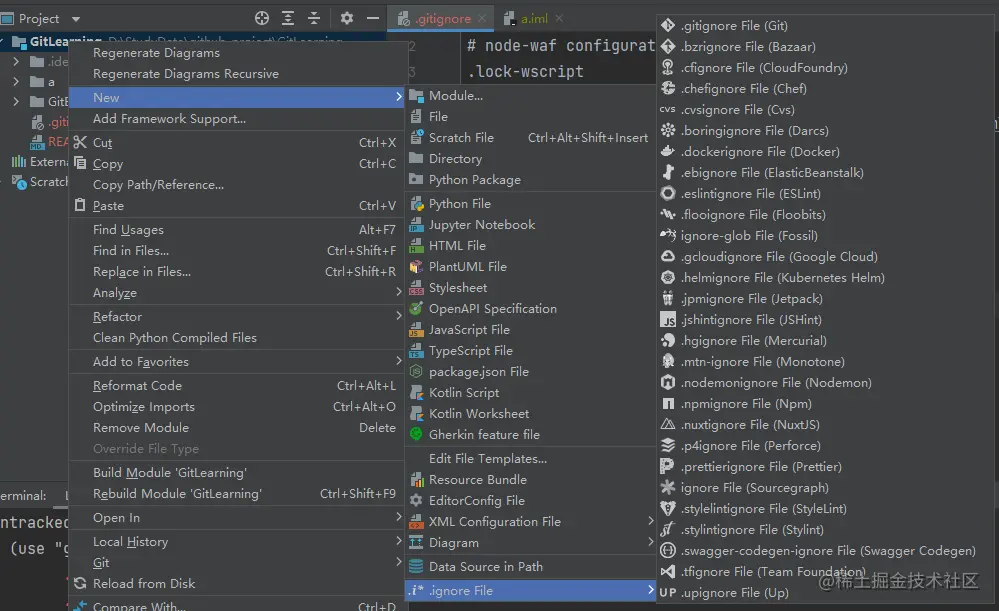Close the a.iml tab
Screen dimensions: 999x611
tap(559, 18)
